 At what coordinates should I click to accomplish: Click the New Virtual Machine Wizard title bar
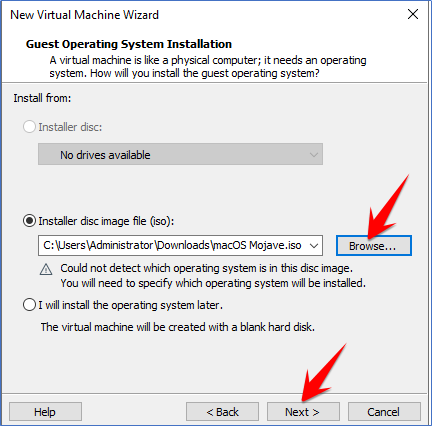tap(84, 15)
